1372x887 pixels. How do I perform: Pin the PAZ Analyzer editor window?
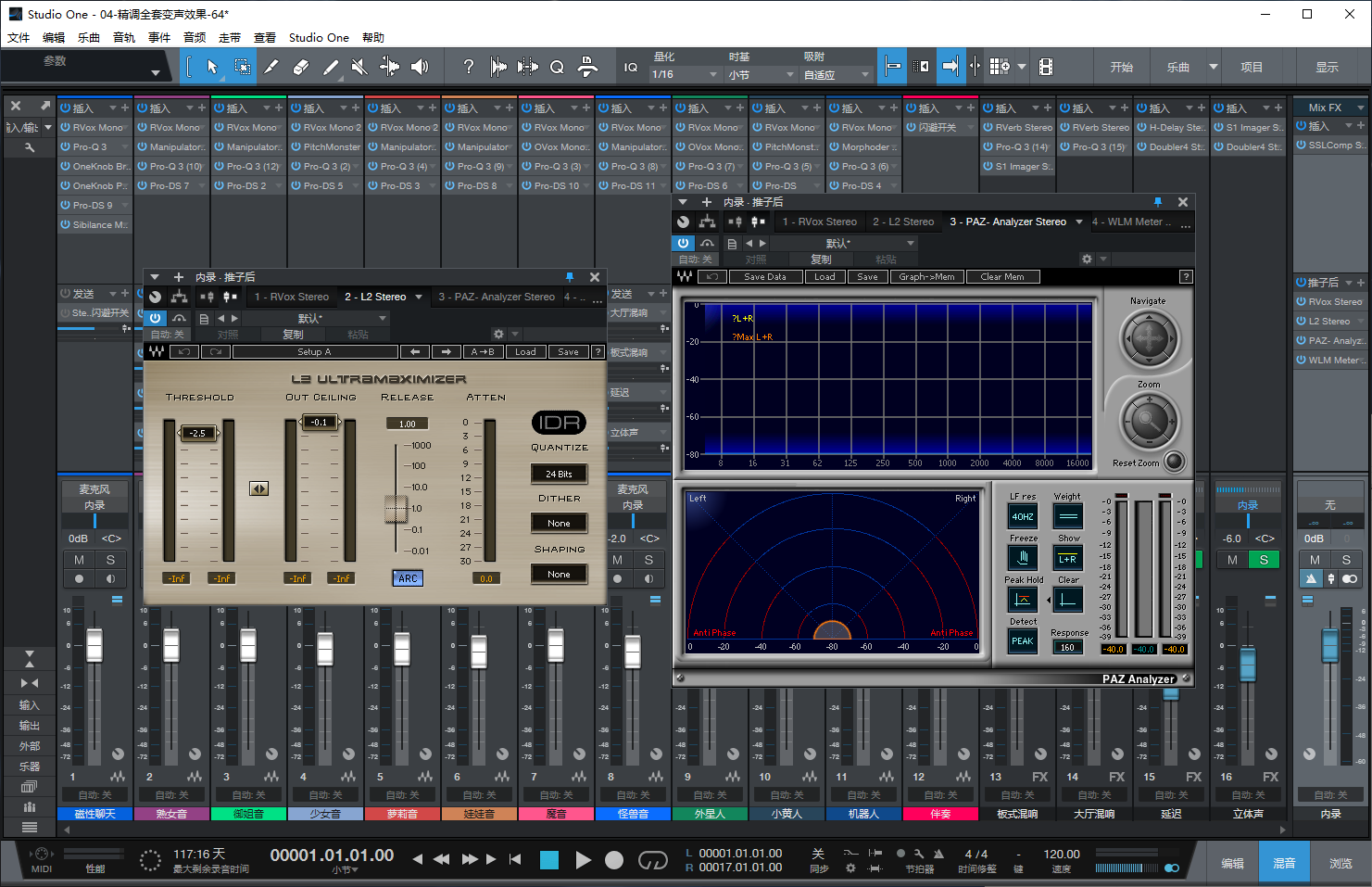click(1158, 202)
